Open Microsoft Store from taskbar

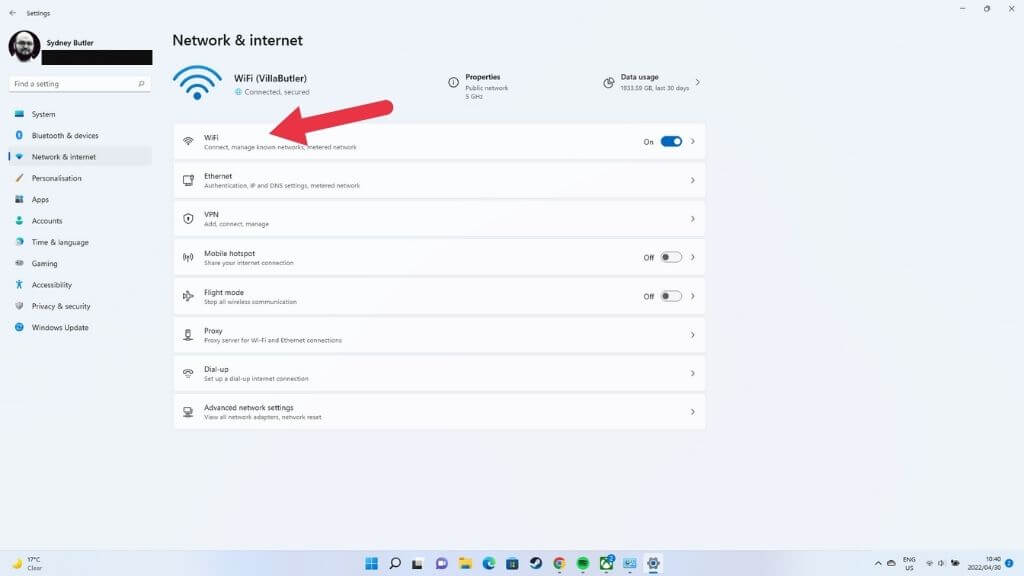point(512,563)
